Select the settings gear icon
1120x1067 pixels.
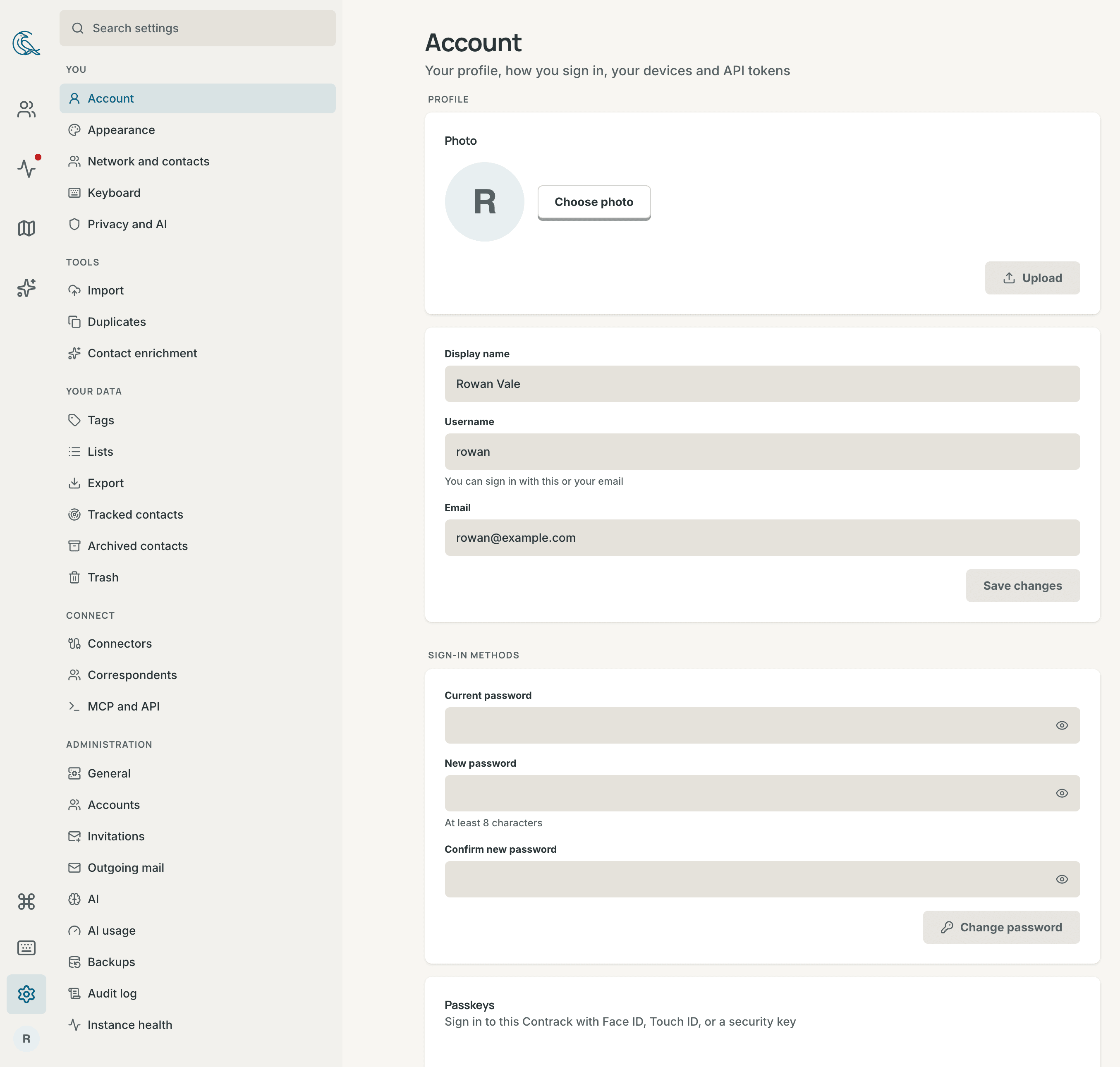(x=26, y=994)
